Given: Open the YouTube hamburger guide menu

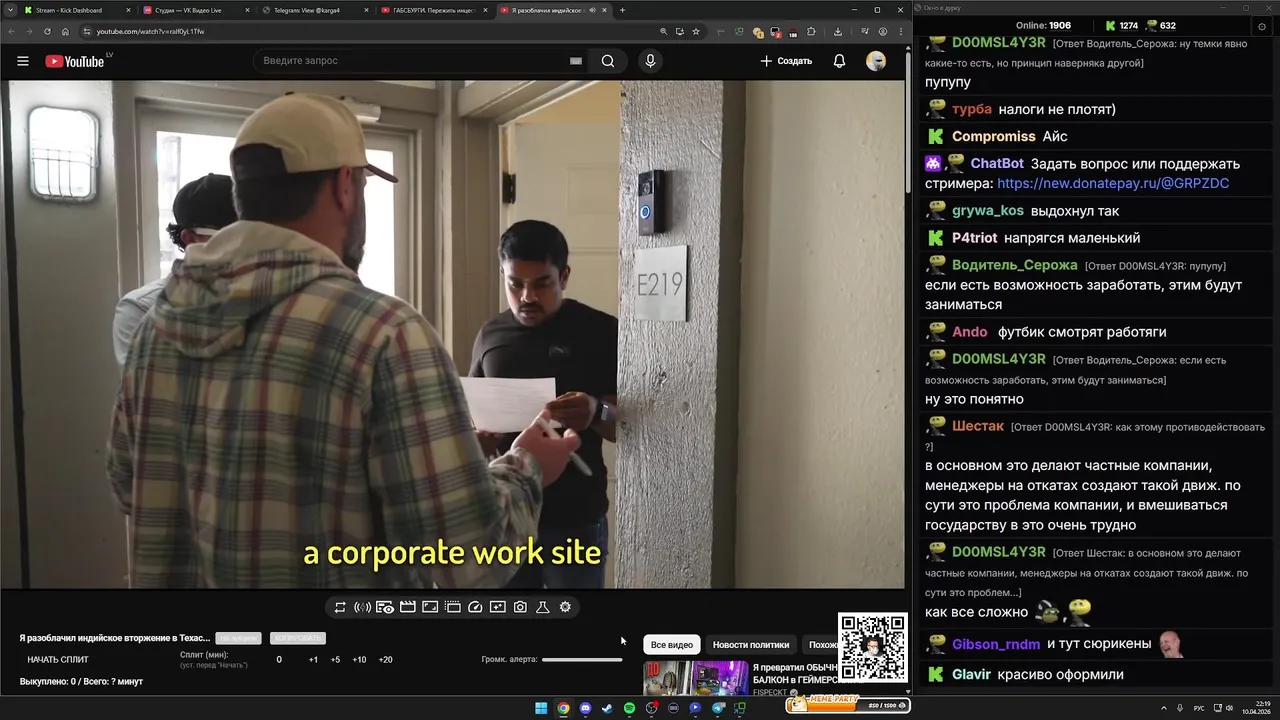Looking at the screenshot, I should 22,61.
